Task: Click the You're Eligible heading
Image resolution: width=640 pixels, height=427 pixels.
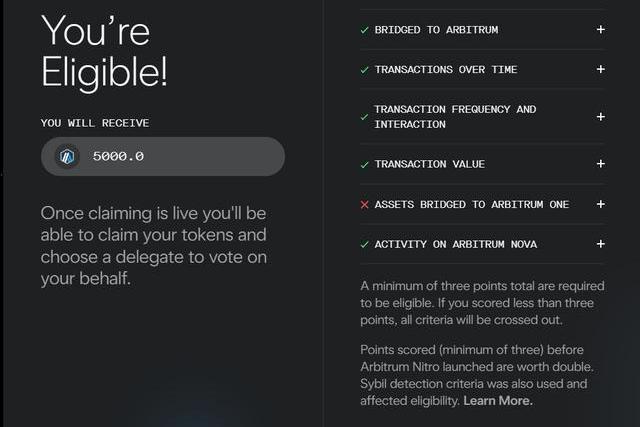Action: 105,51
